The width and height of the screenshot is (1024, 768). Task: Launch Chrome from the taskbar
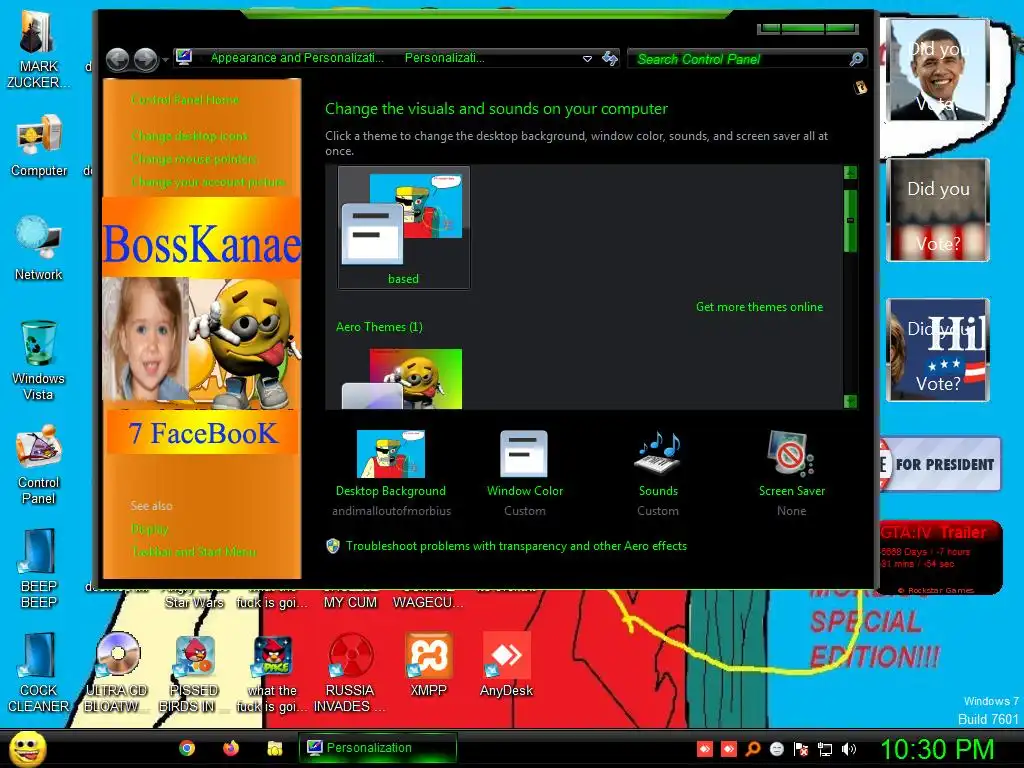coord(187,748)
